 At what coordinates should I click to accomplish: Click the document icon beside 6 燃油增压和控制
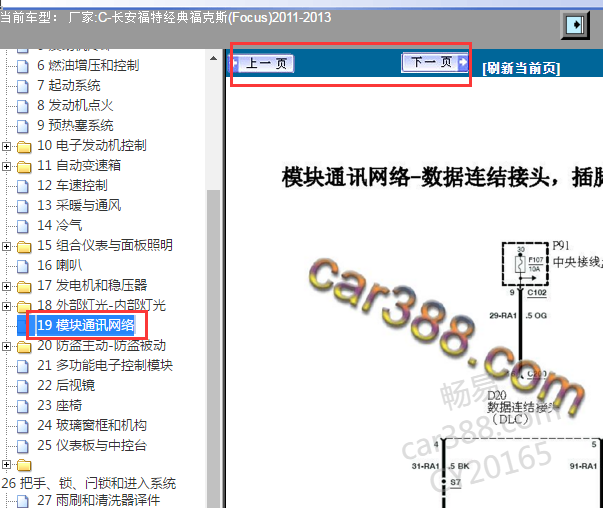(x=23, y=66)
